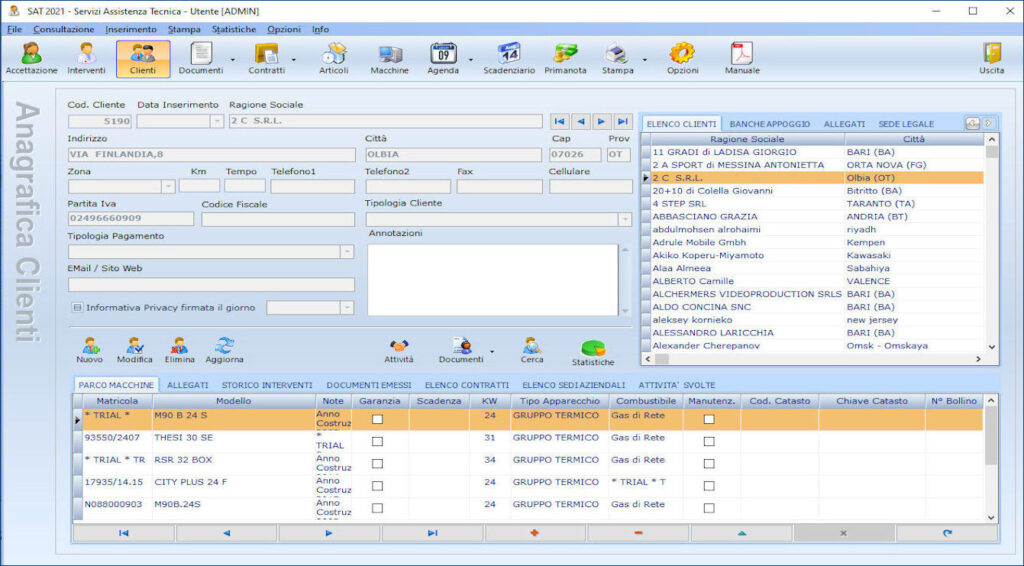Open the Scadenziario calendar icon
This screenshot has width=1024, height=566.
coord(509,58)
